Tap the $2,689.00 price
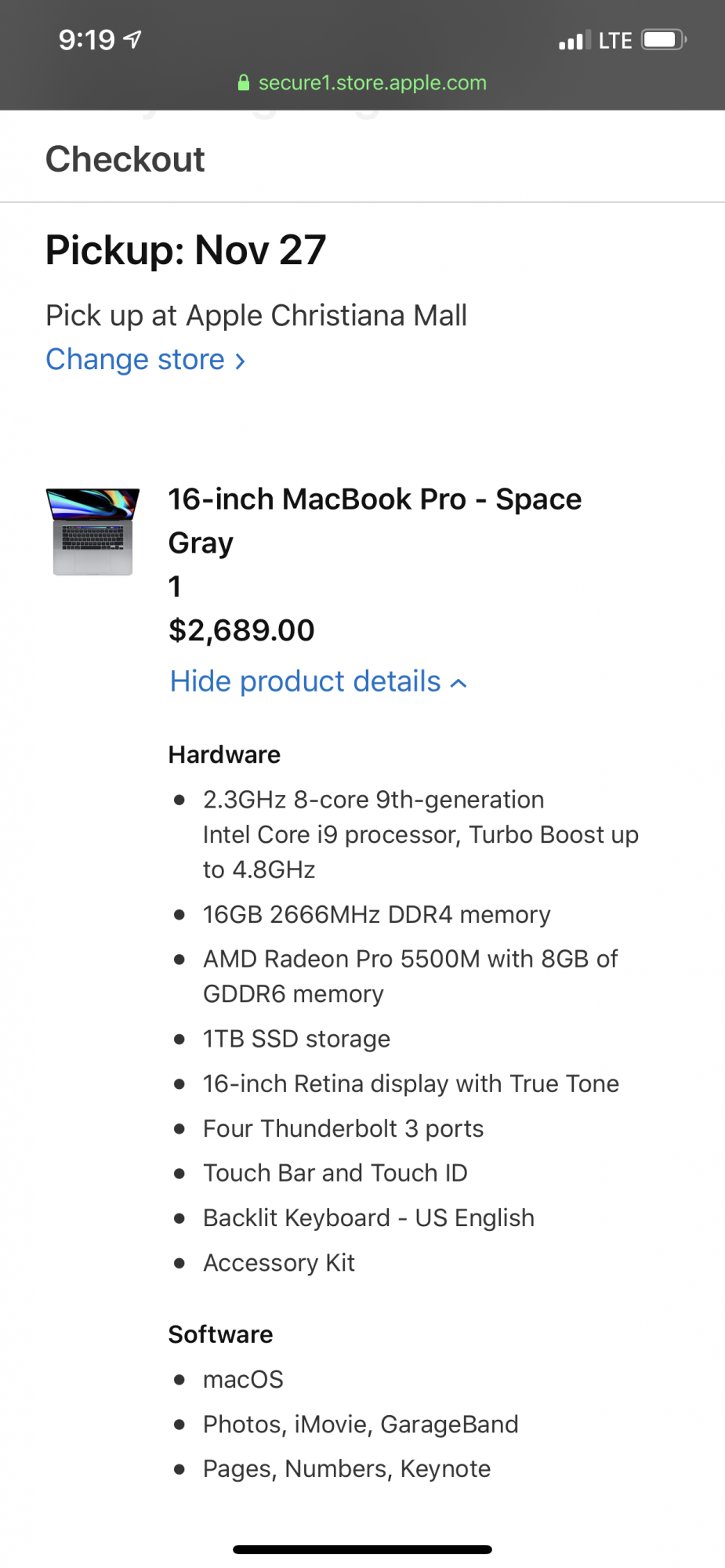Viewport: 725px width, 1568px height. click(x=241, y=630)
